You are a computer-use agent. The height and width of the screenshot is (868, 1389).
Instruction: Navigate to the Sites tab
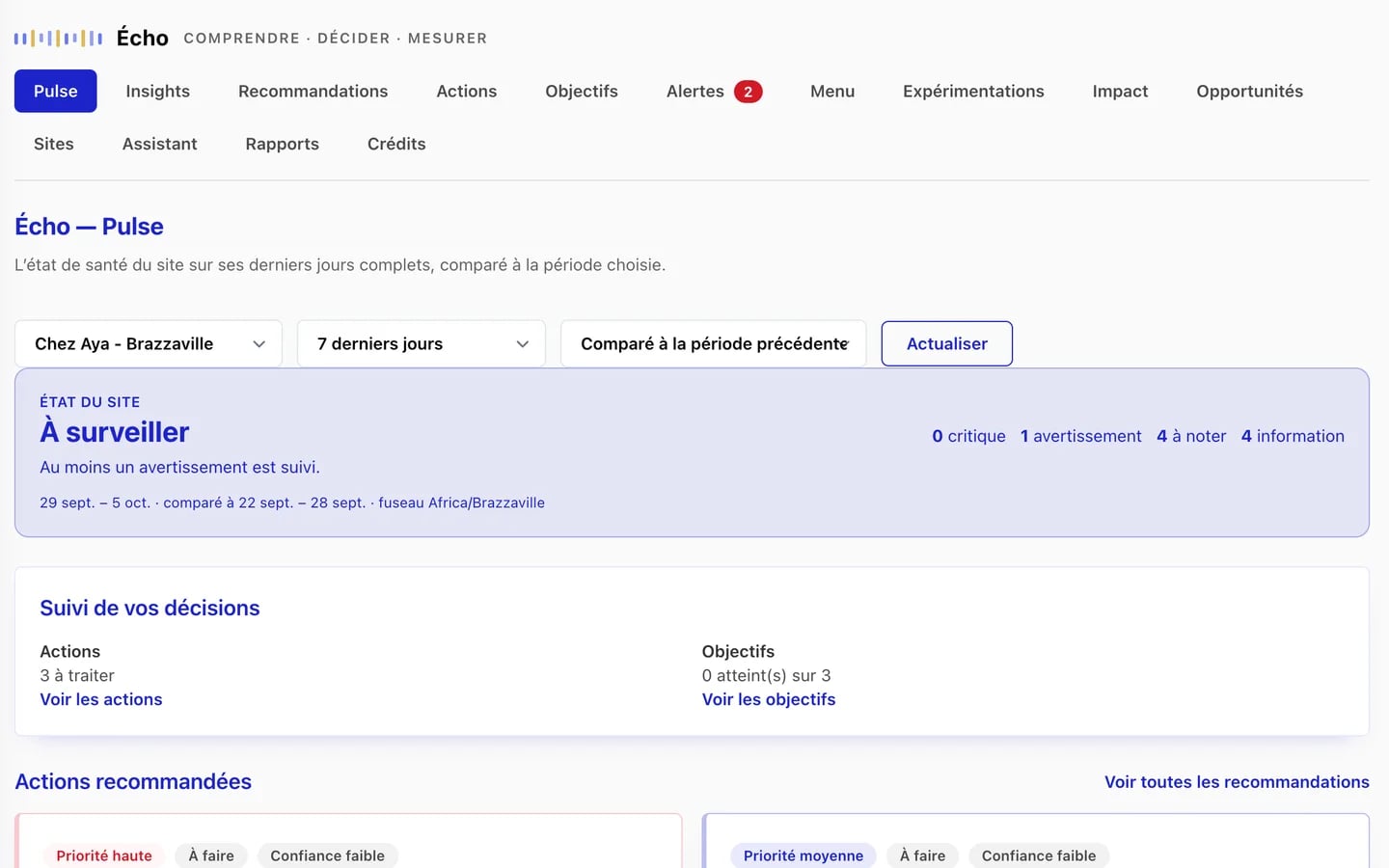pyautogui.click(x=54, y=144)
